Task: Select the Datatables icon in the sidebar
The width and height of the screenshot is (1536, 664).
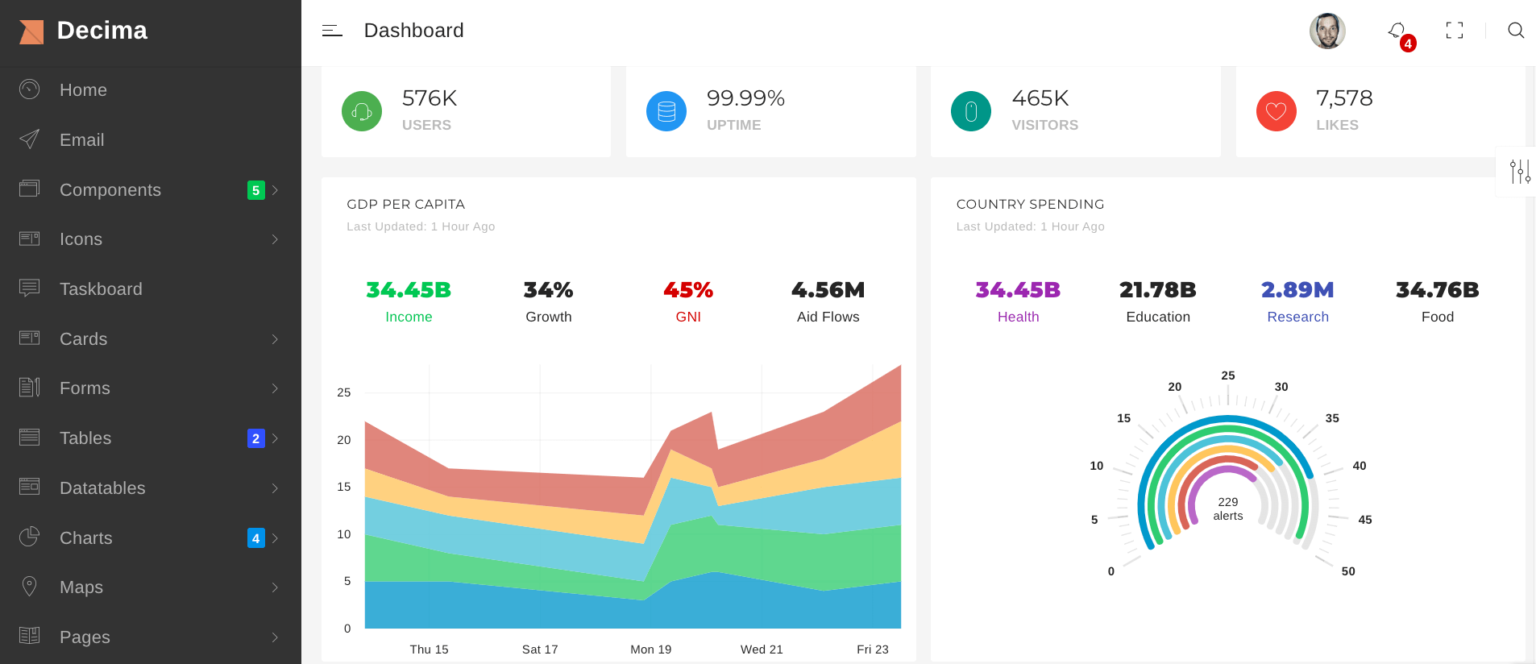Action: pyautogui.click(x=30, y=488)
